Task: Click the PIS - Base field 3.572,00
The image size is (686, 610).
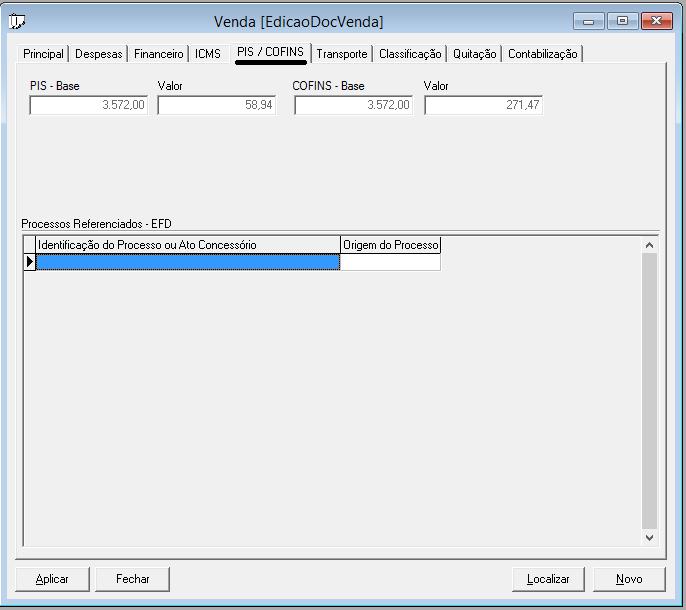Action: [89, 105]
